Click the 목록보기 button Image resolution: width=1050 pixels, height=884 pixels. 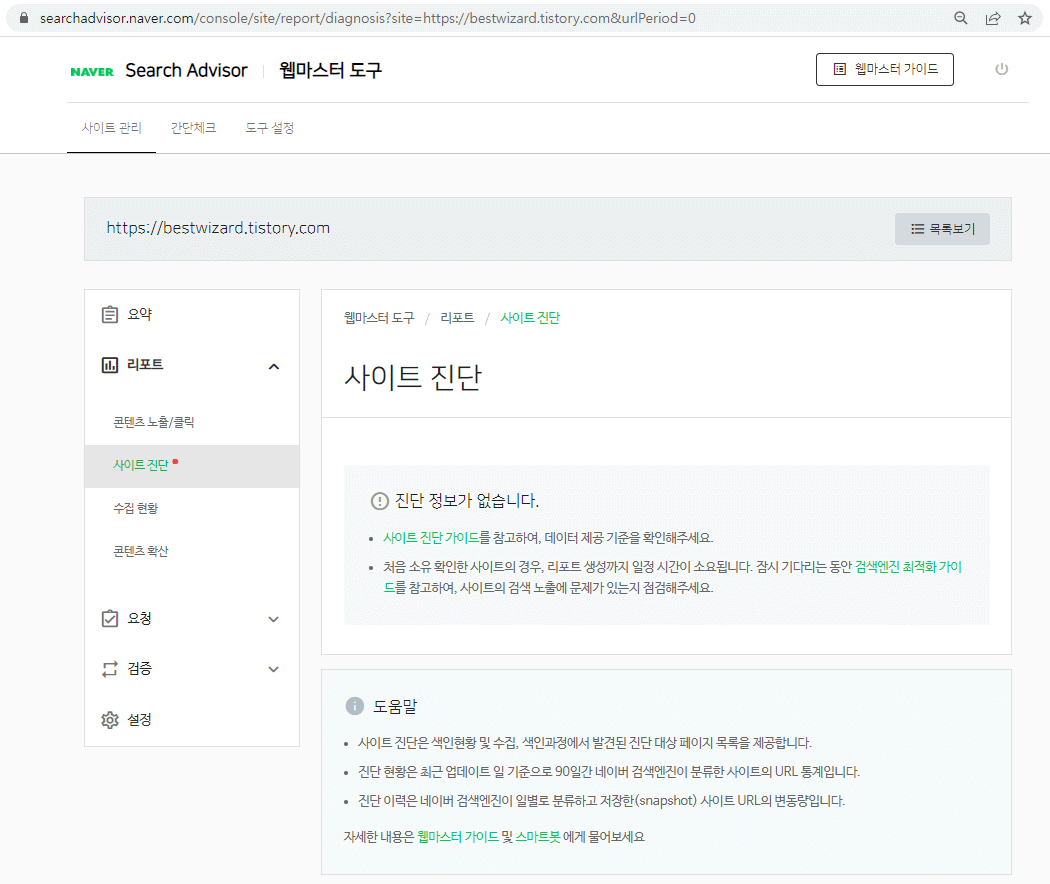click(941, 229)
